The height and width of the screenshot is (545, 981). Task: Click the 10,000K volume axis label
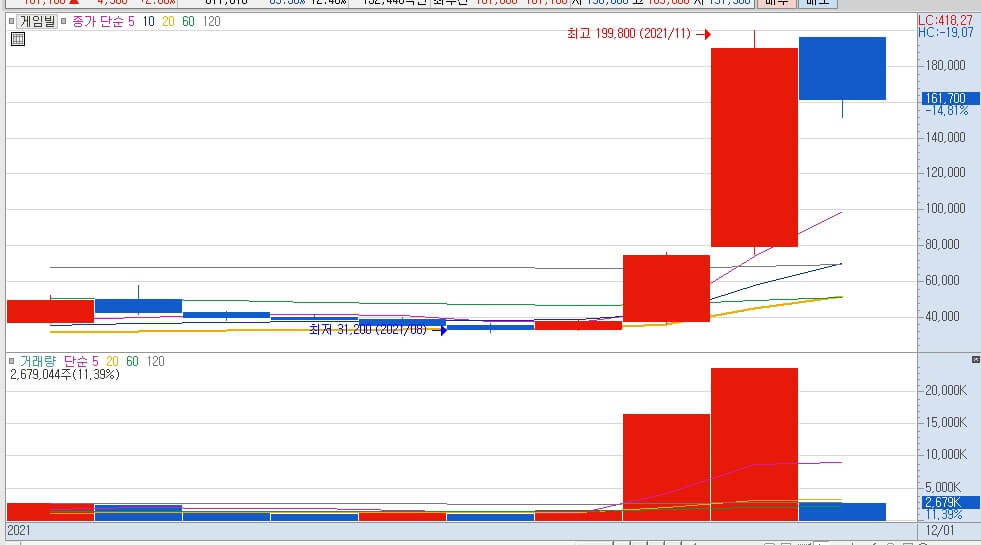click(x=946, y=454)
